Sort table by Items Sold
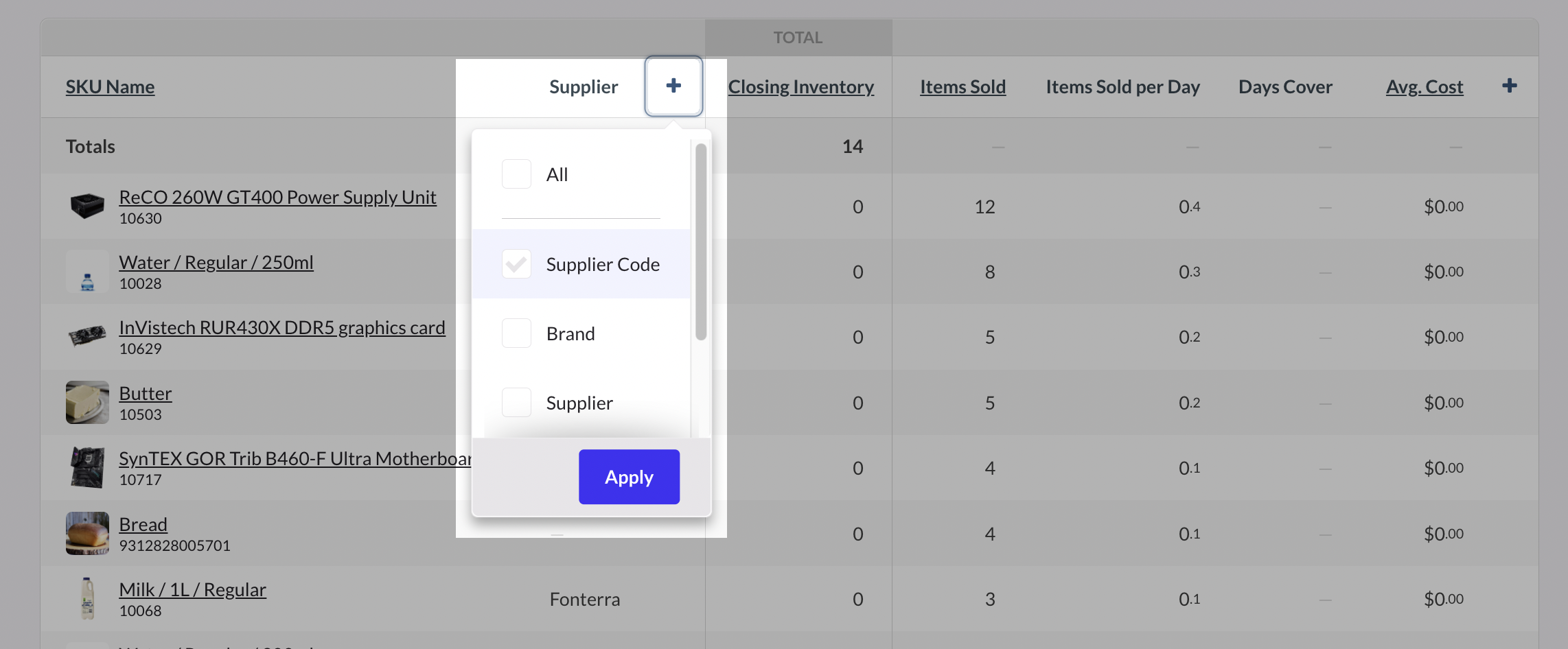 click(x=962, y=87)
